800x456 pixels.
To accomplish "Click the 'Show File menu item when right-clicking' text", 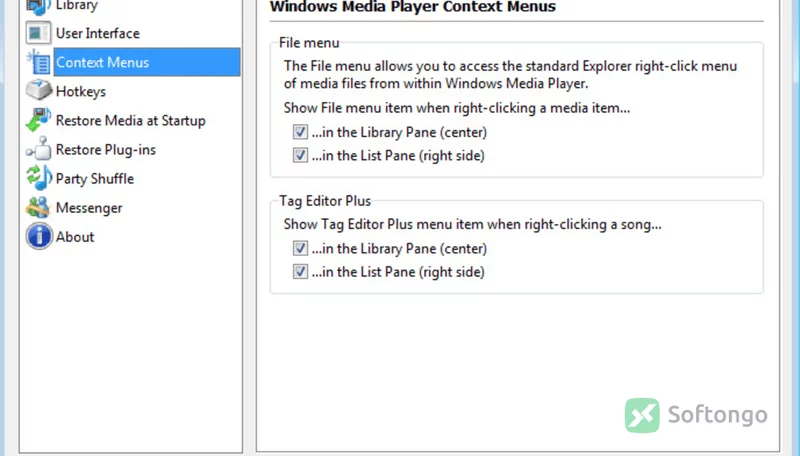I will click(x=457, y=108).
